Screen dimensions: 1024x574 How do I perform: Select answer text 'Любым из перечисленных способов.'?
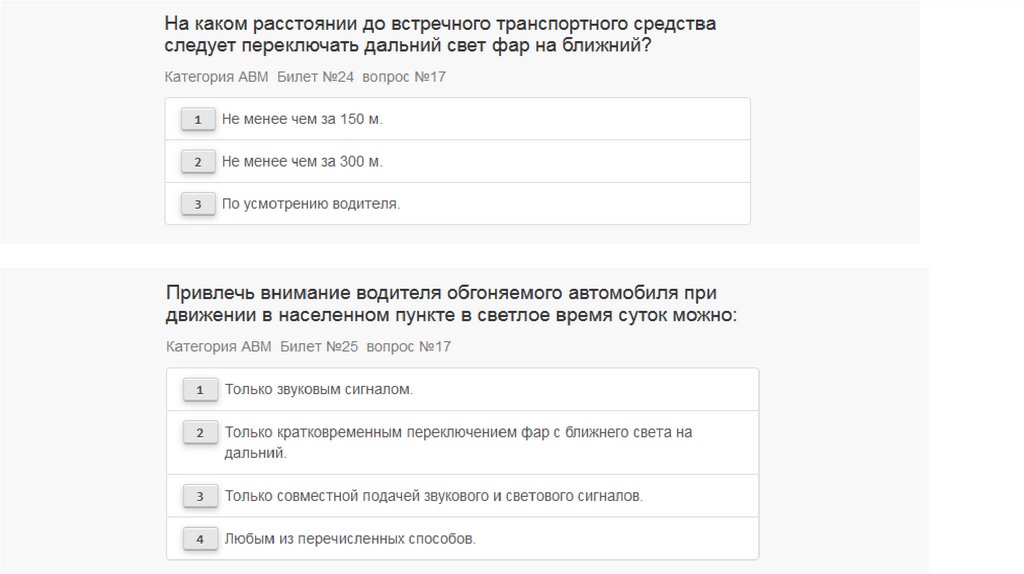(350, 539)
